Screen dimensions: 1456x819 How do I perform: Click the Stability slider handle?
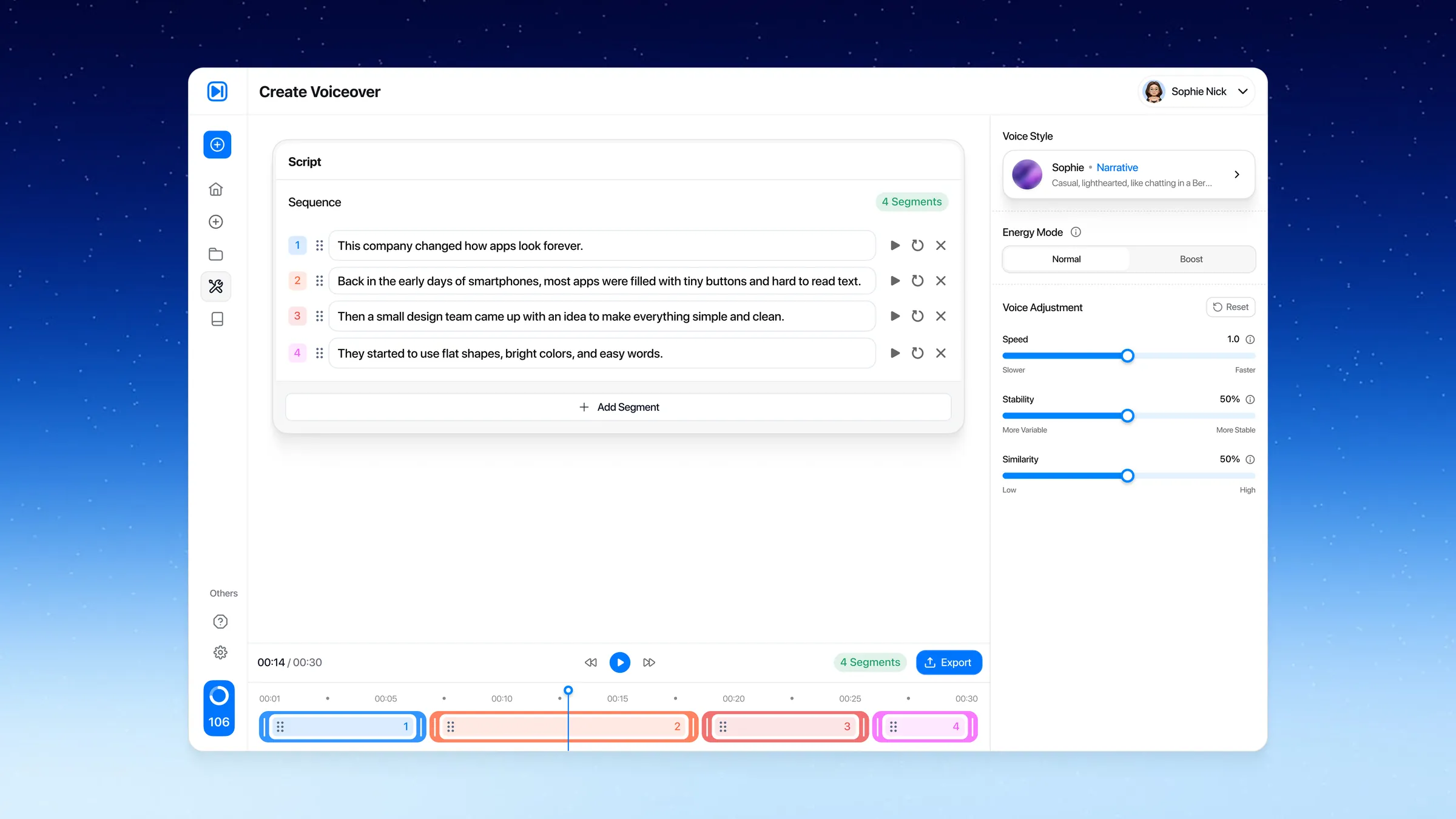(1127, 416)
